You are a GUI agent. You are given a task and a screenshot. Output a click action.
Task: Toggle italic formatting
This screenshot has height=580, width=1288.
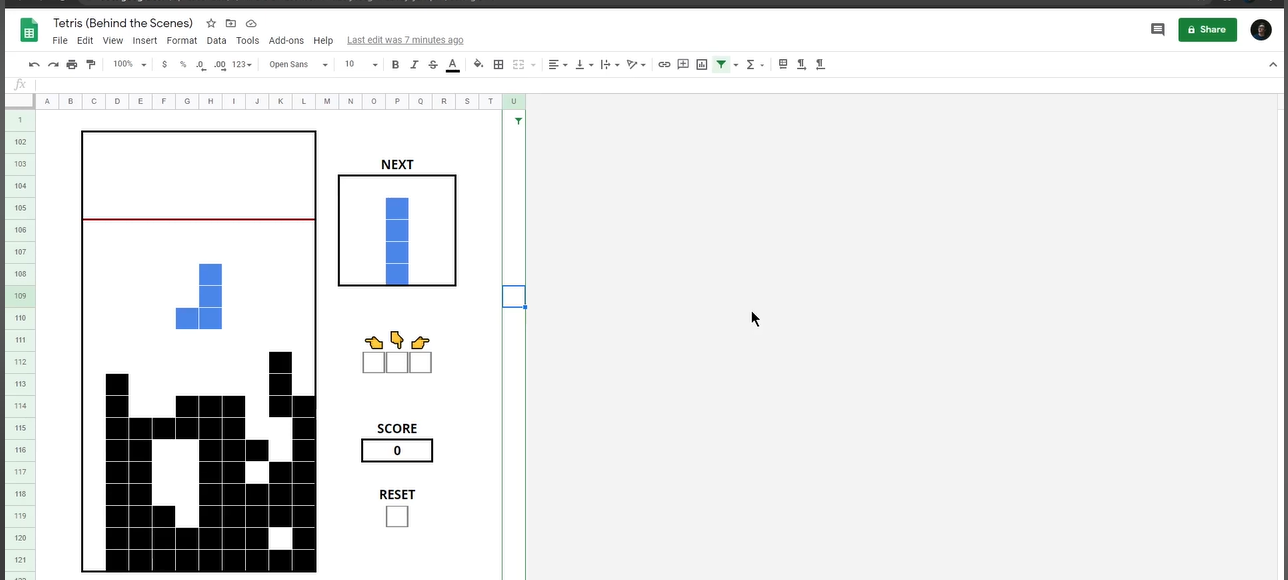pos(414,64)
